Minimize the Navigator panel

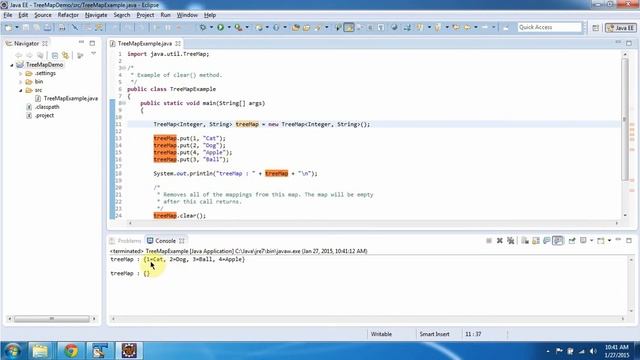click(81, 42)
